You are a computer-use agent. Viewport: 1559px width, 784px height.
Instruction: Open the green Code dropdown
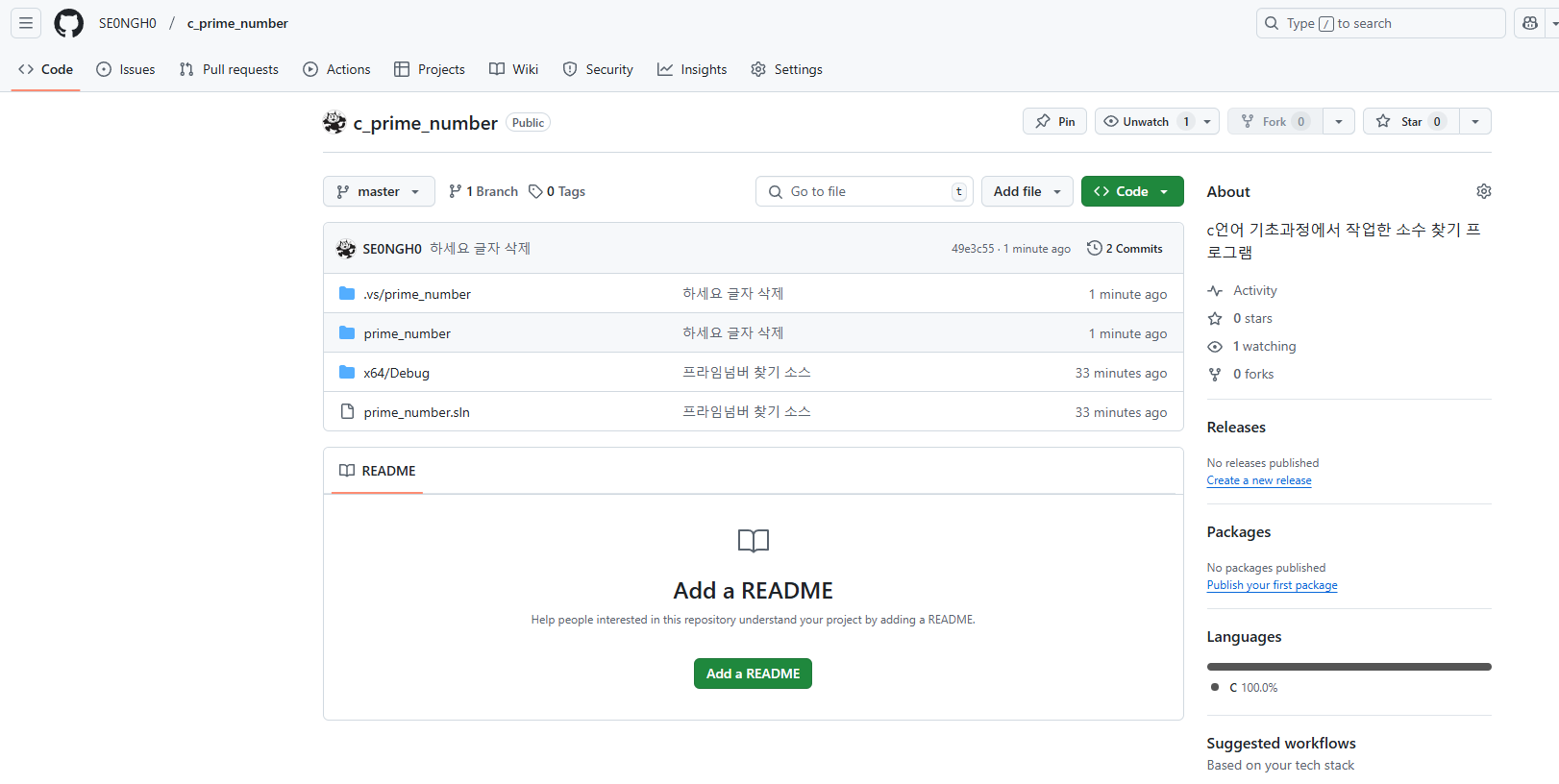coord(1132,191)
